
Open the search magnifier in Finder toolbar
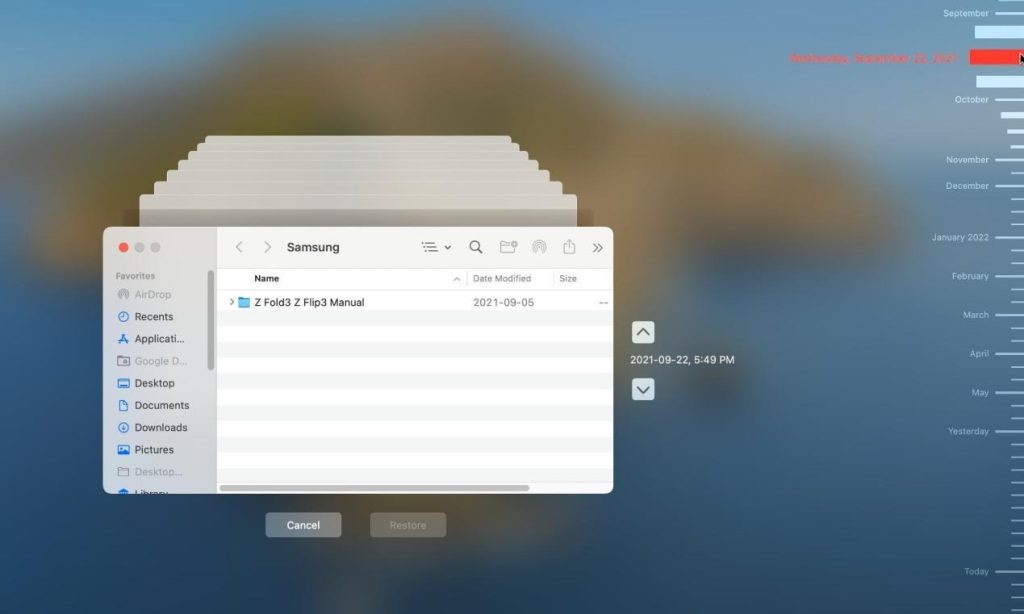coord(476,247)
